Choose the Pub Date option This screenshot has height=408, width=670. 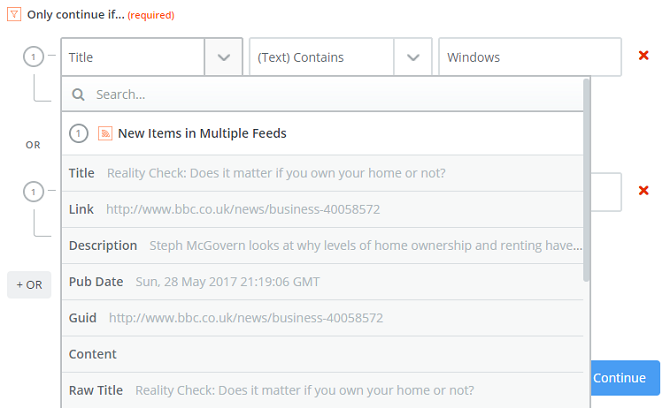(323, 282)
